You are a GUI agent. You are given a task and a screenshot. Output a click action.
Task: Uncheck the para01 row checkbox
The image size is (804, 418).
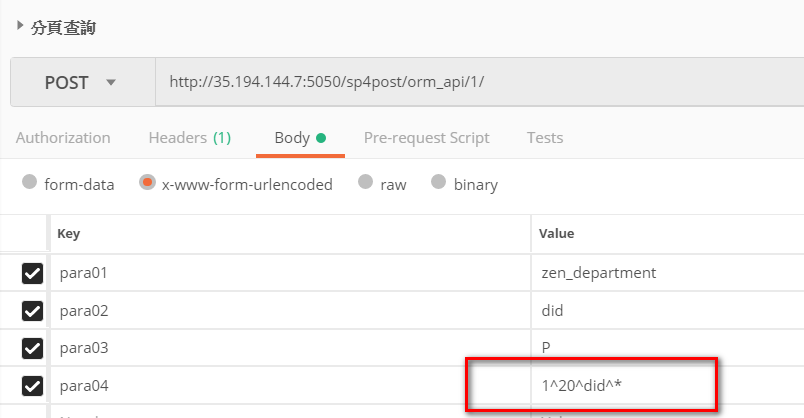pyautogui.click(x=32, y=273)
